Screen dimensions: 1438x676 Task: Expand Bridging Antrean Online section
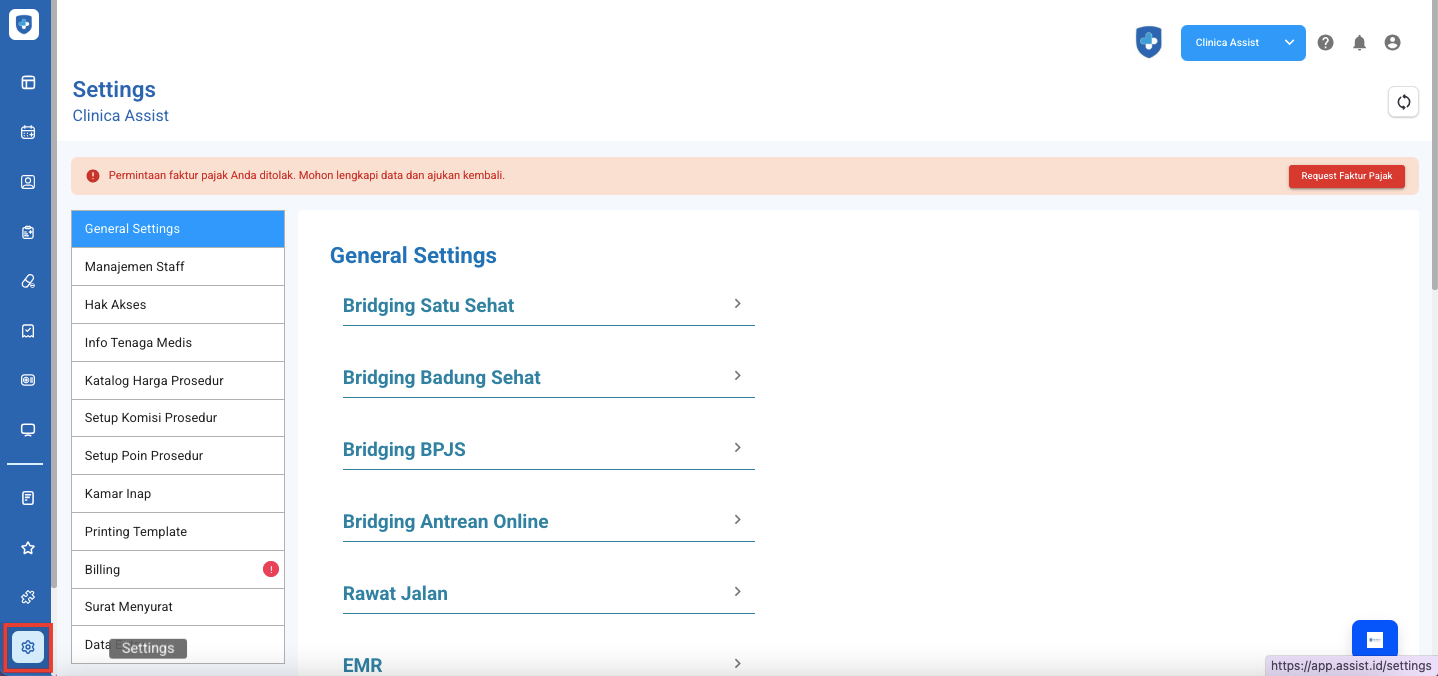tap(547, 521)
